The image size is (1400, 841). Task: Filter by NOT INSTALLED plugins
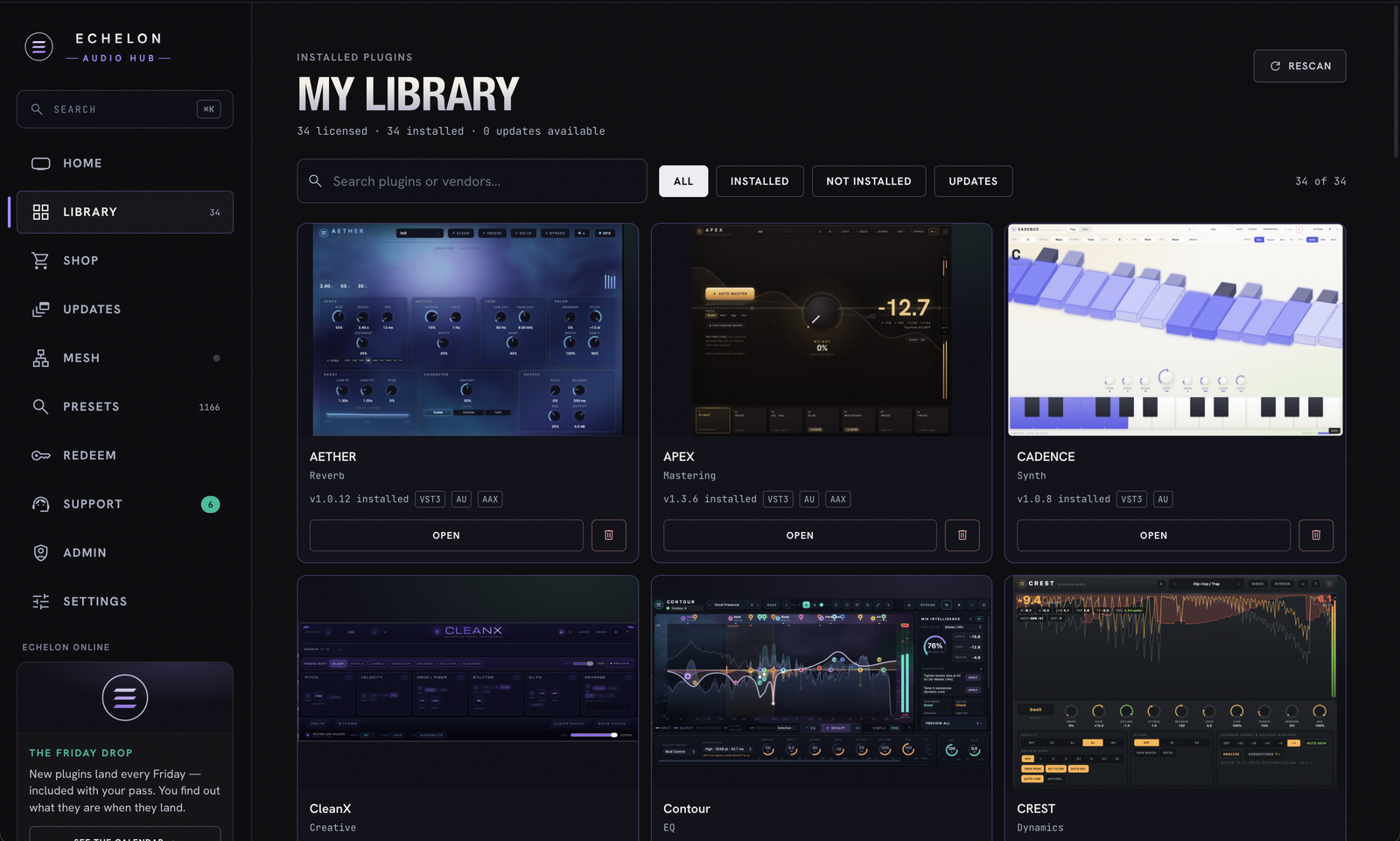869,181
